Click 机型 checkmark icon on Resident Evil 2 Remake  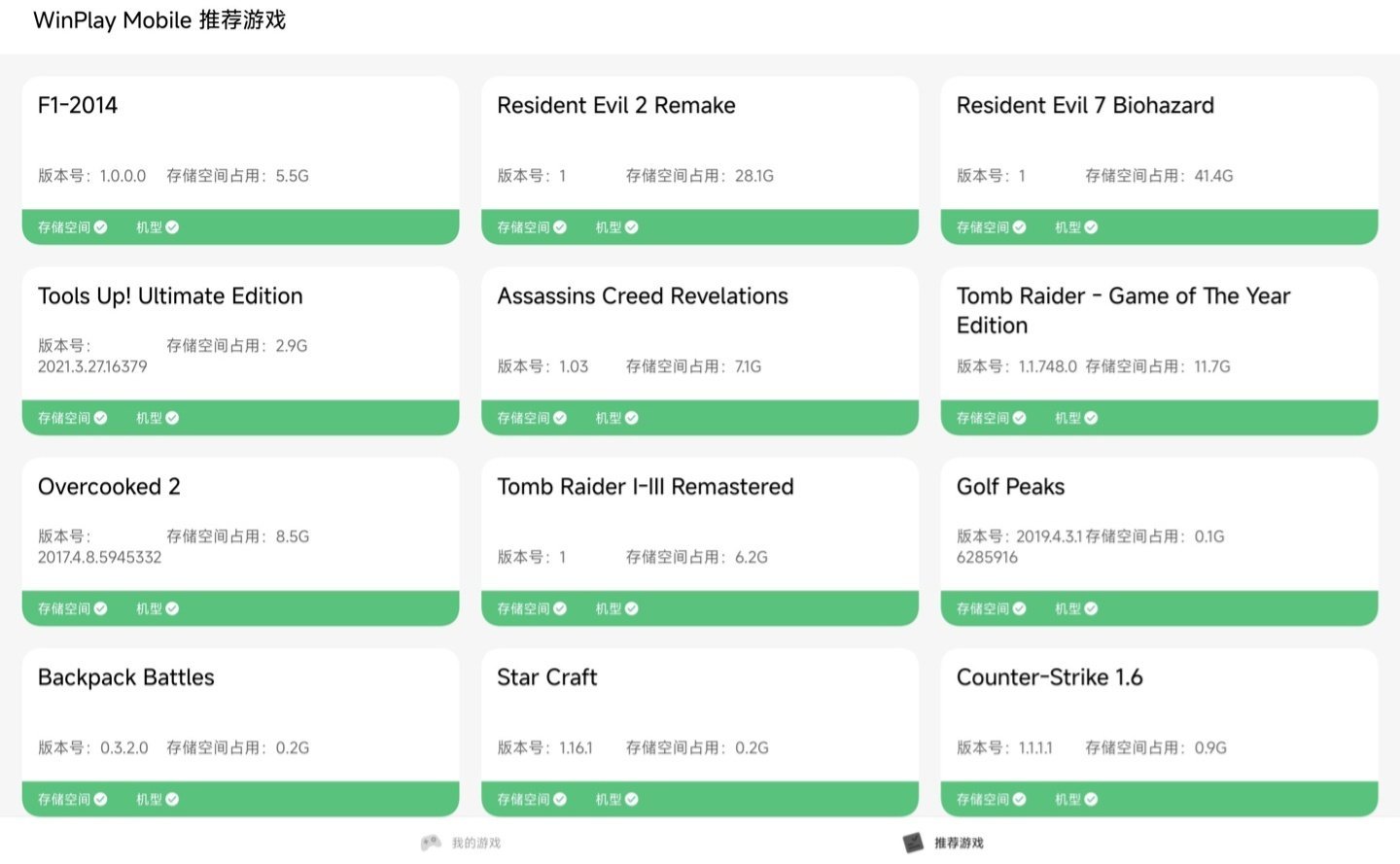[x=632, y=227]
